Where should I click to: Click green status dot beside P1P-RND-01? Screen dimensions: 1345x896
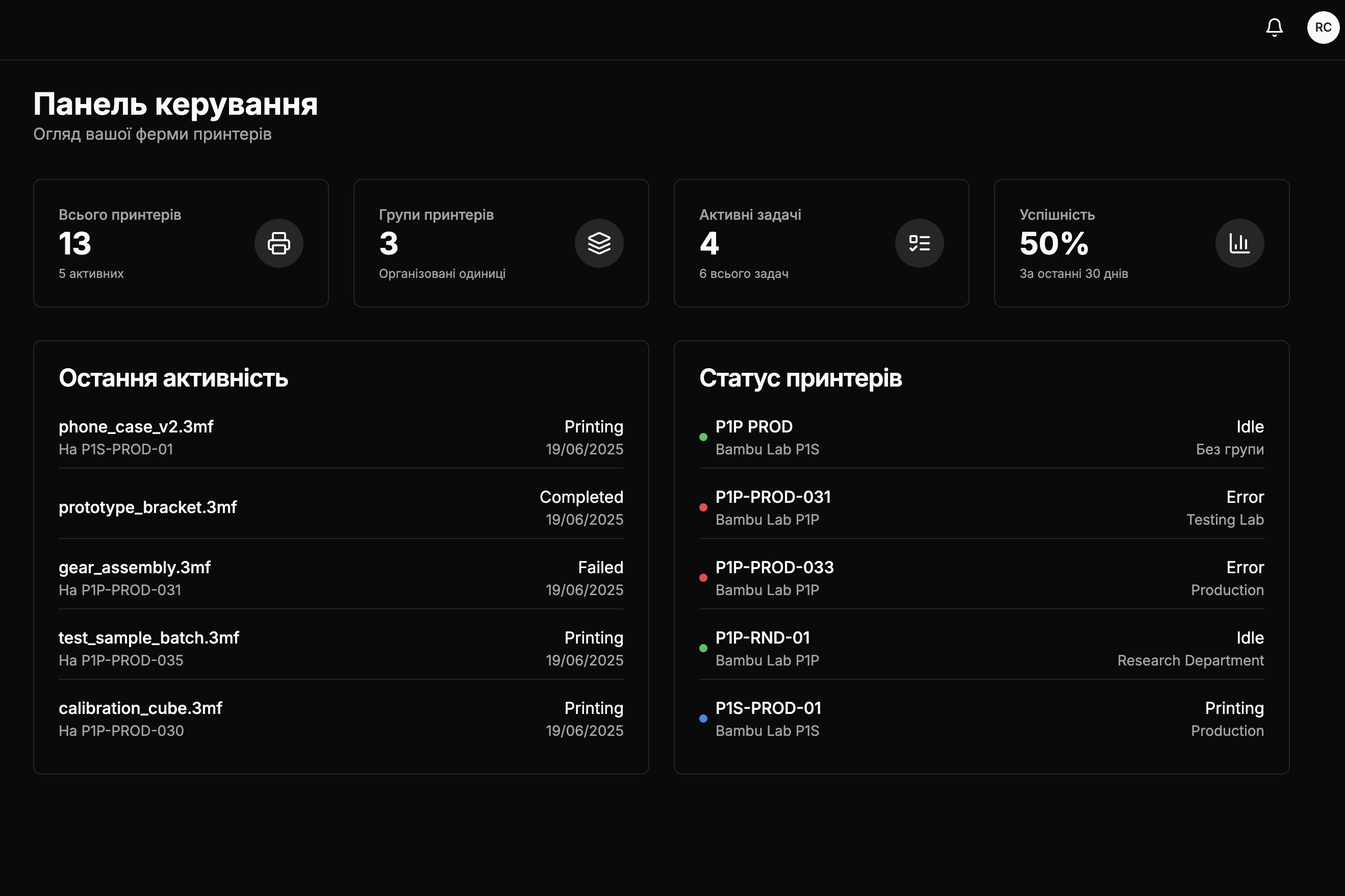click(703, 649)
